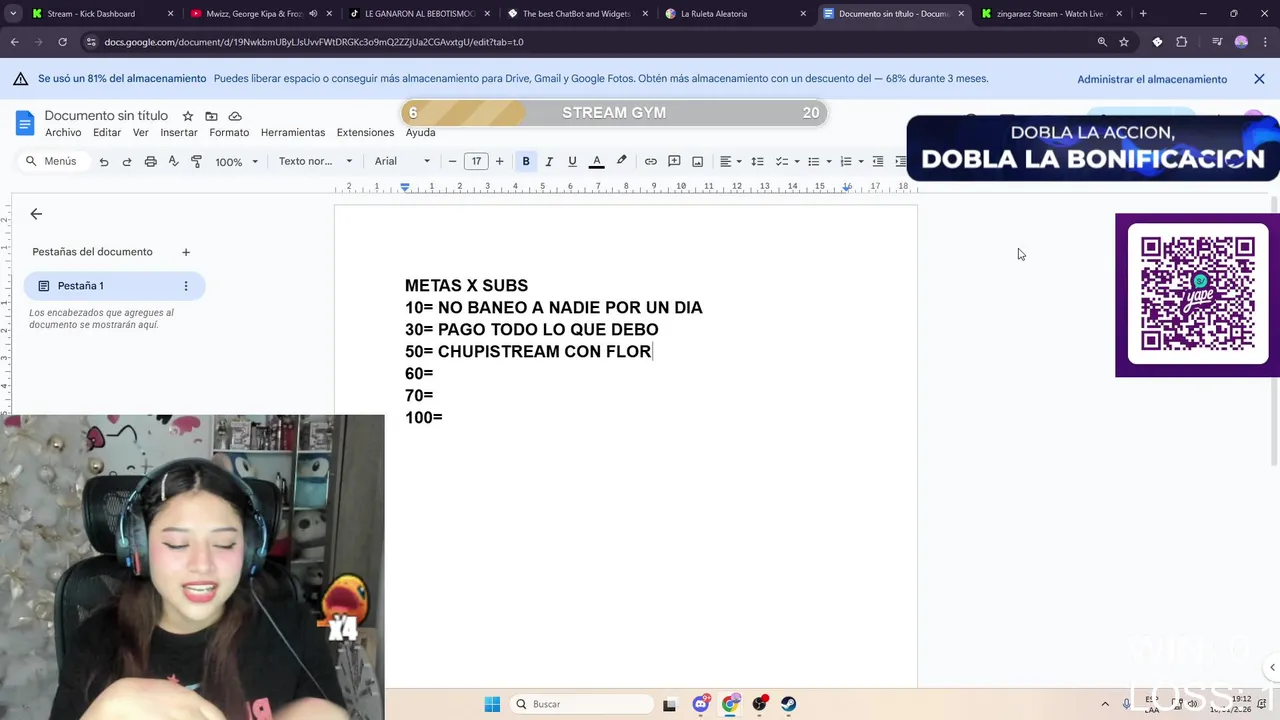Close the document tabs panel with back arrow
Screen dimensions: 1280x720
click(36, 214)
